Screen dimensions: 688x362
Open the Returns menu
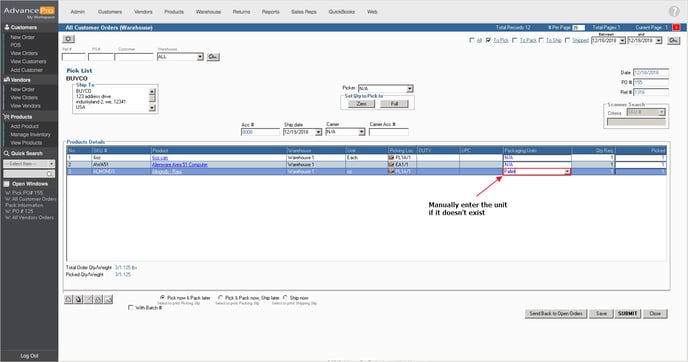(x=241, y=12)
